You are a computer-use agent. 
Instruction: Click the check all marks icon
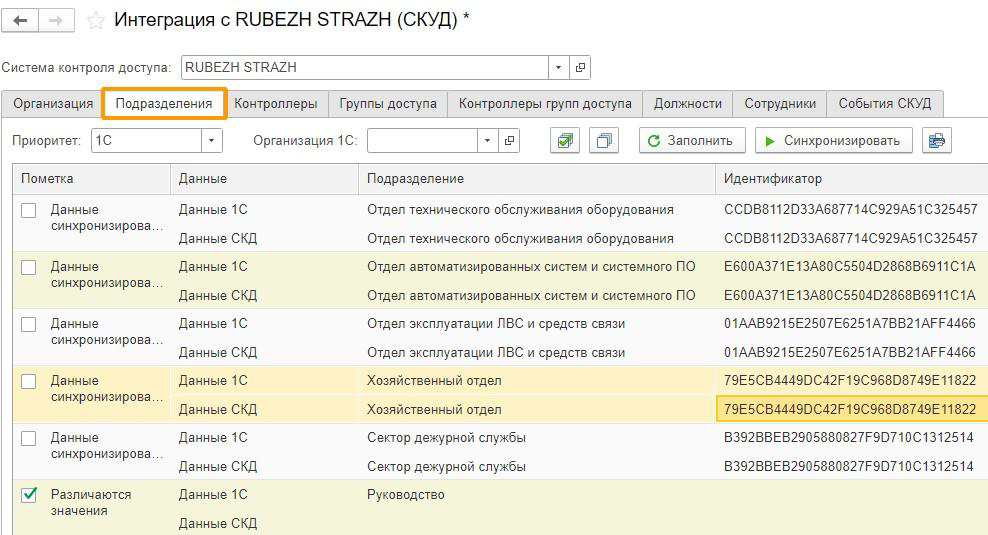[x=565, y=141]
